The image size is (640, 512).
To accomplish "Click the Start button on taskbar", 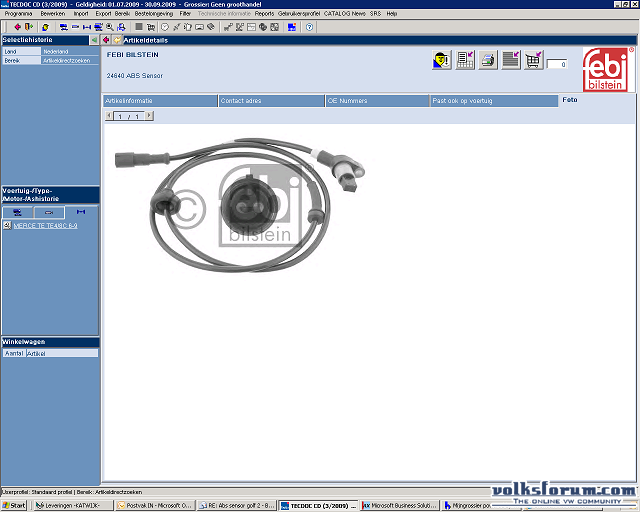I will [x=14, y=505].
